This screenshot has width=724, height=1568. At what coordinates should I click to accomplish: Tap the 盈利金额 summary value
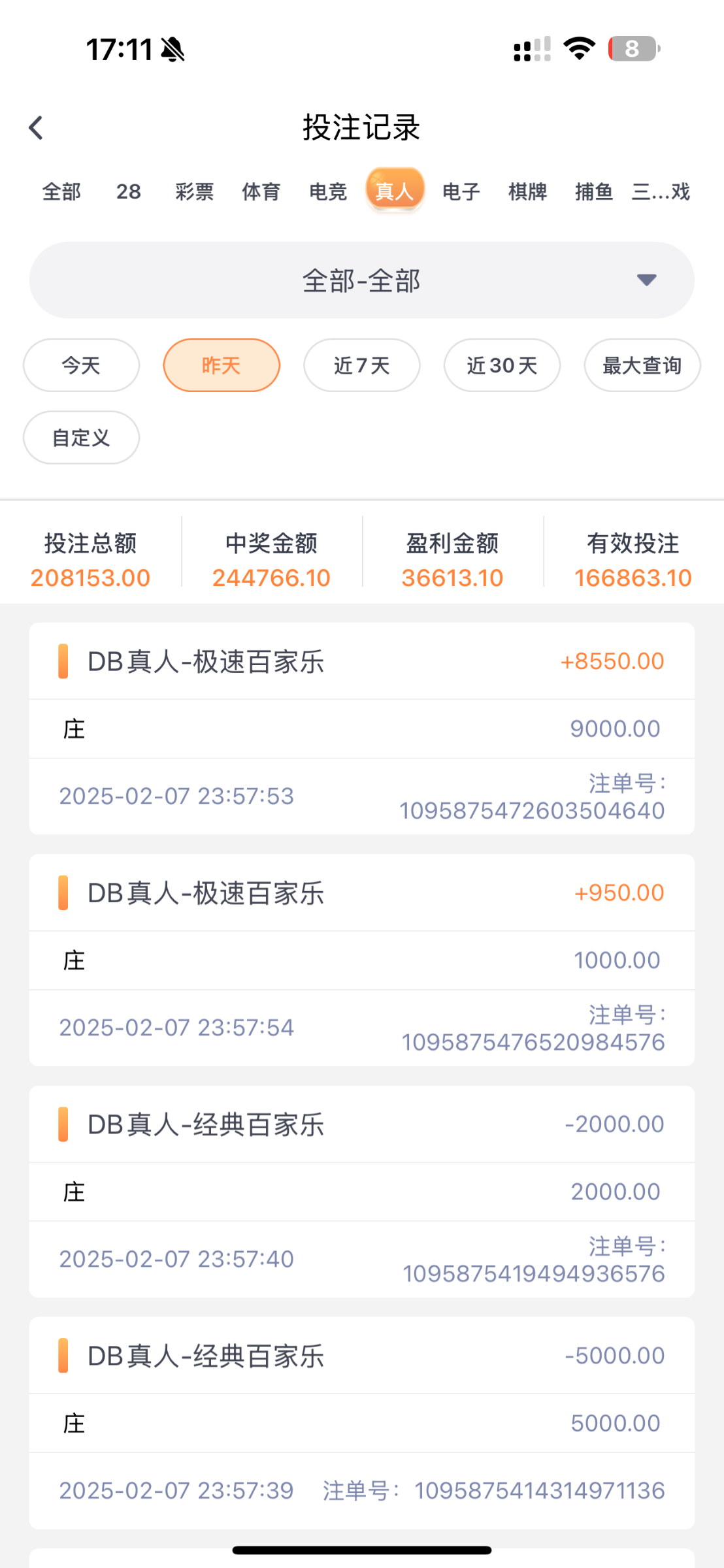[452, 578]
